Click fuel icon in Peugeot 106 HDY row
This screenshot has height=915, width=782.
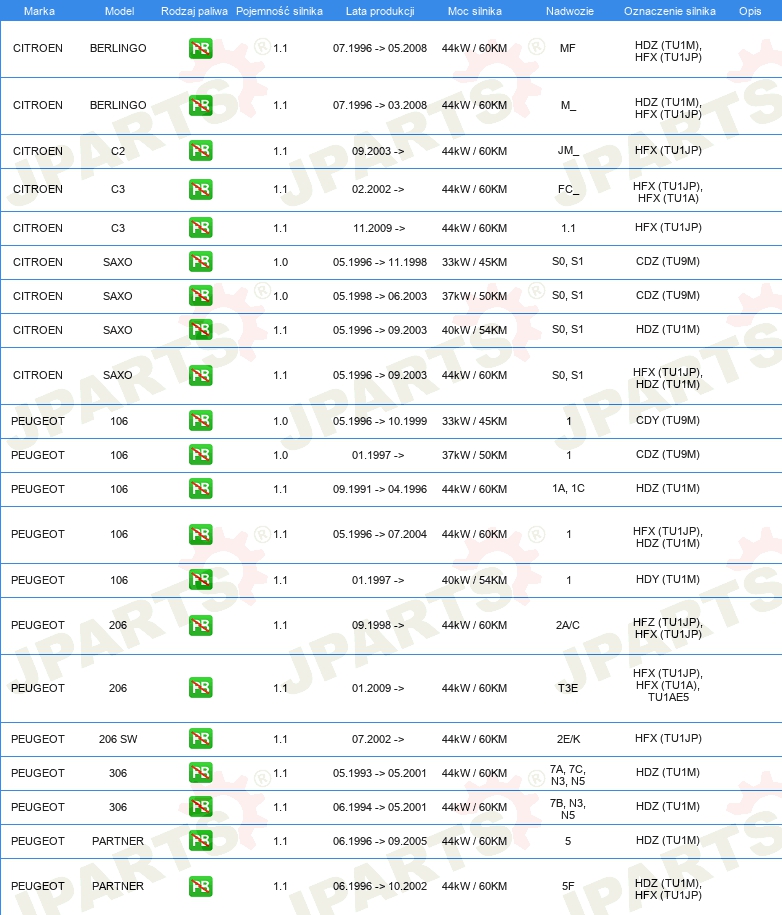coord(200,580)
